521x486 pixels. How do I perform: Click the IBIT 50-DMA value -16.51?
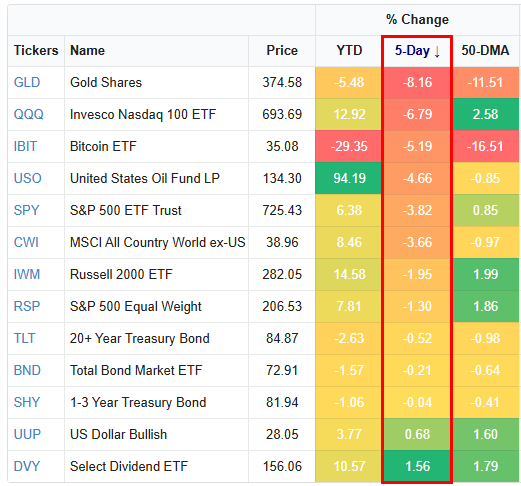(x=486, y=146)
